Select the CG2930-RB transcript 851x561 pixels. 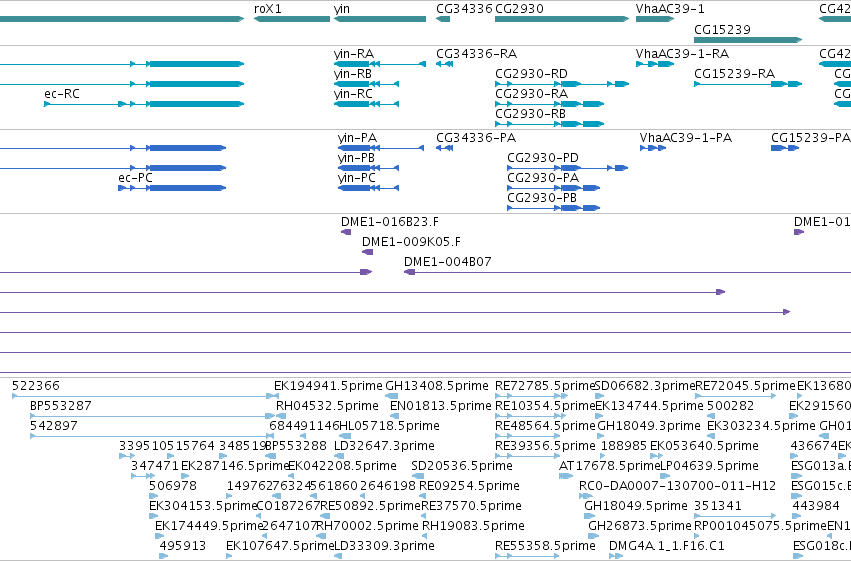(549, 124)
